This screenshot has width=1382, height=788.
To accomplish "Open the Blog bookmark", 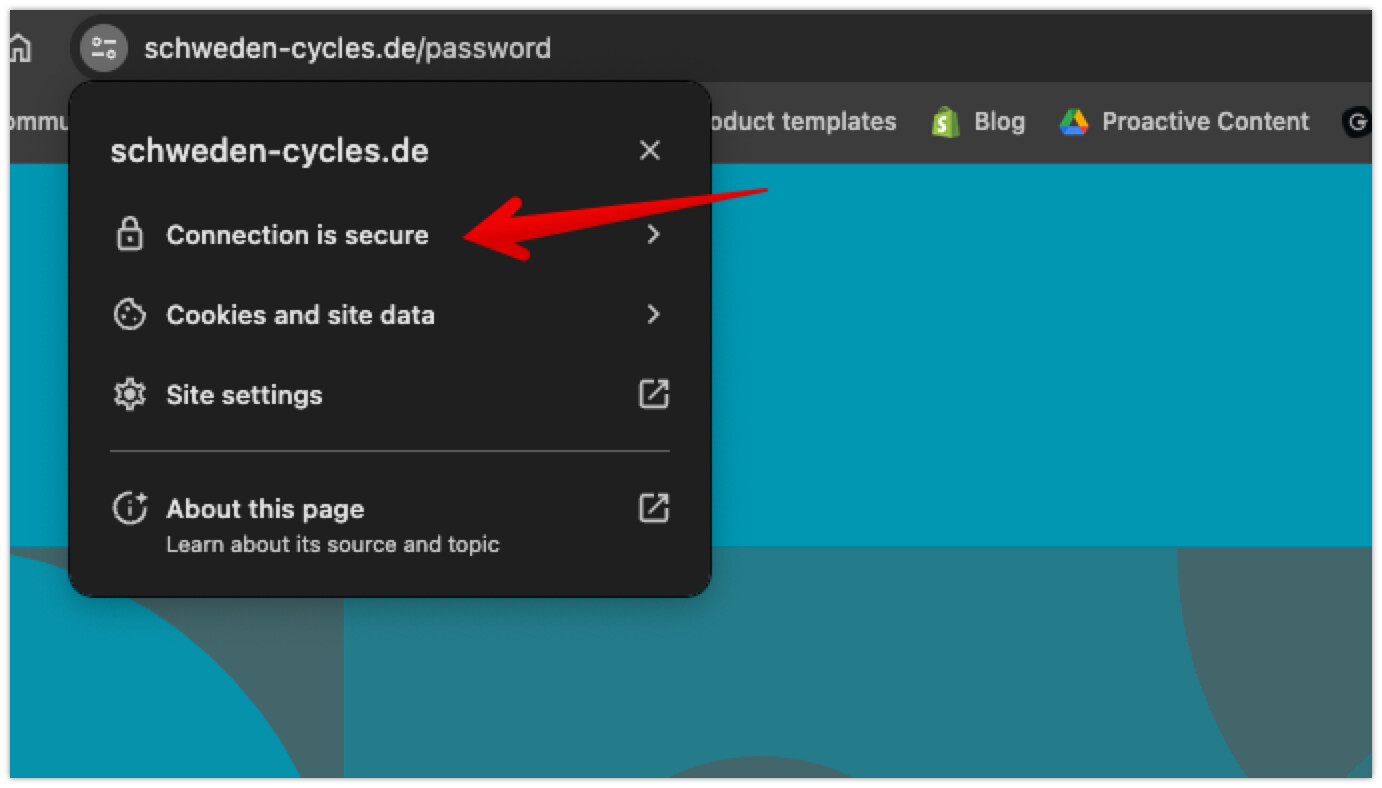I will coord(978,122).
